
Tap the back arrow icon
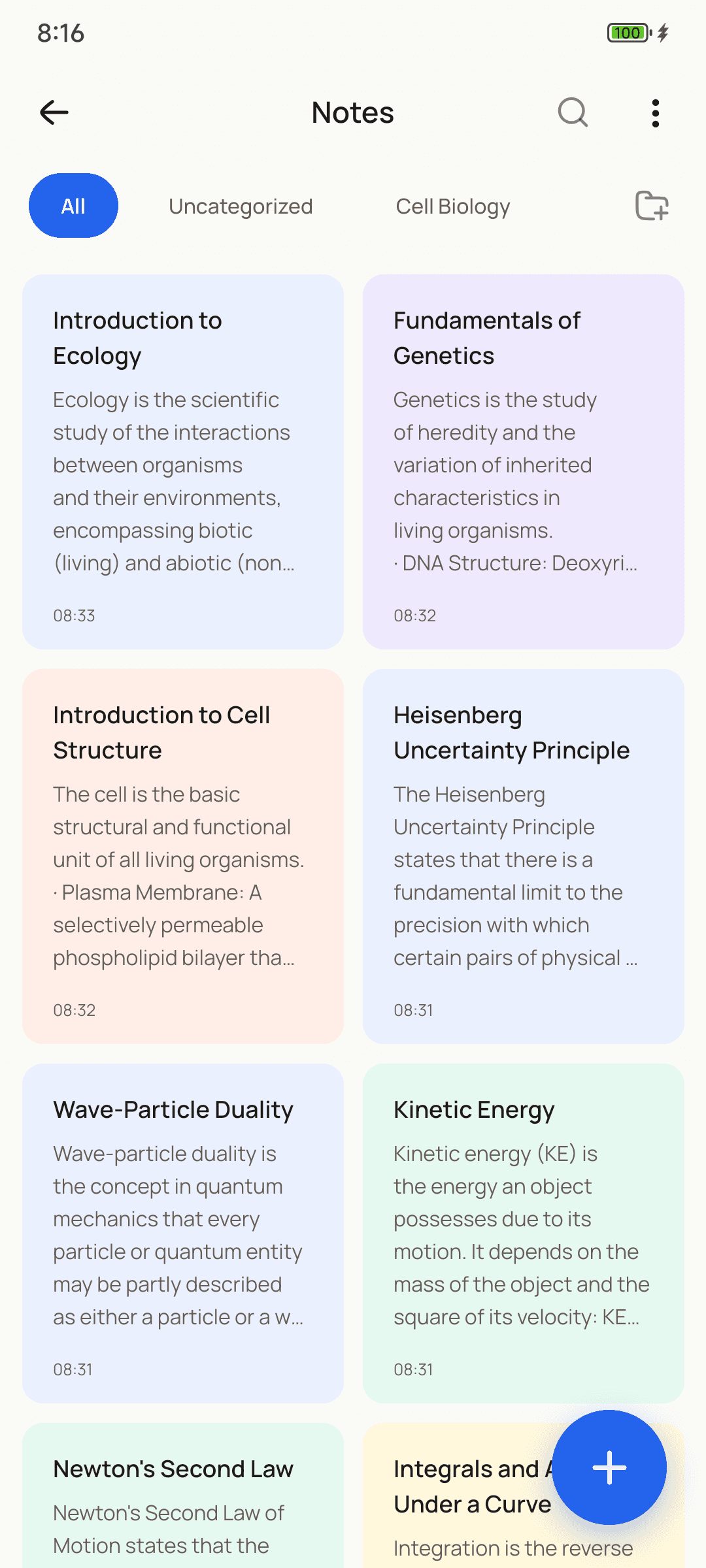(54, 112)
